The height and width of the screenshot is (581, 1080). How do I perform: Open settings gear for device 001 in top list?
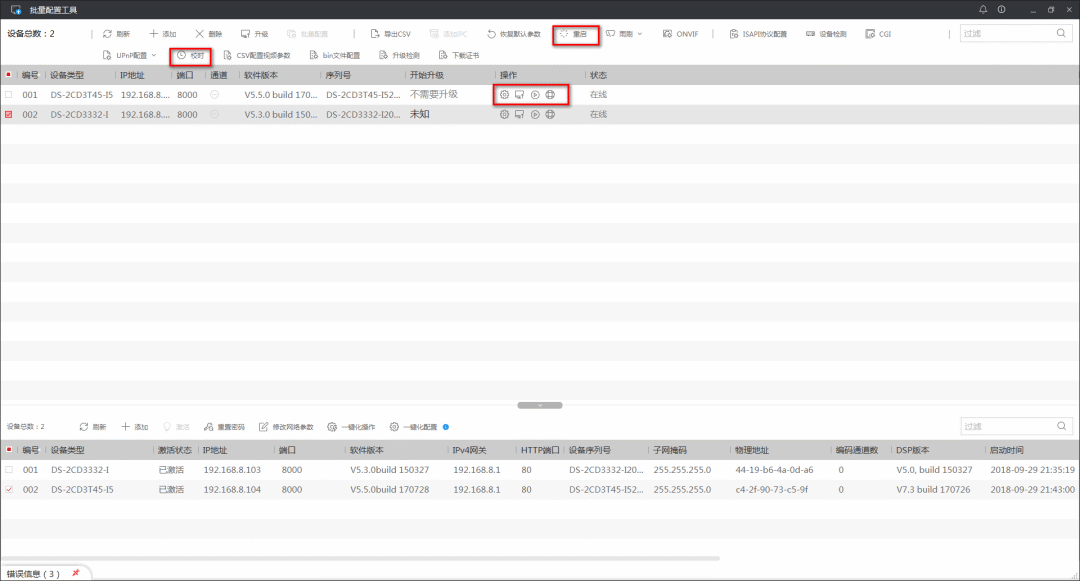point(505,95)
